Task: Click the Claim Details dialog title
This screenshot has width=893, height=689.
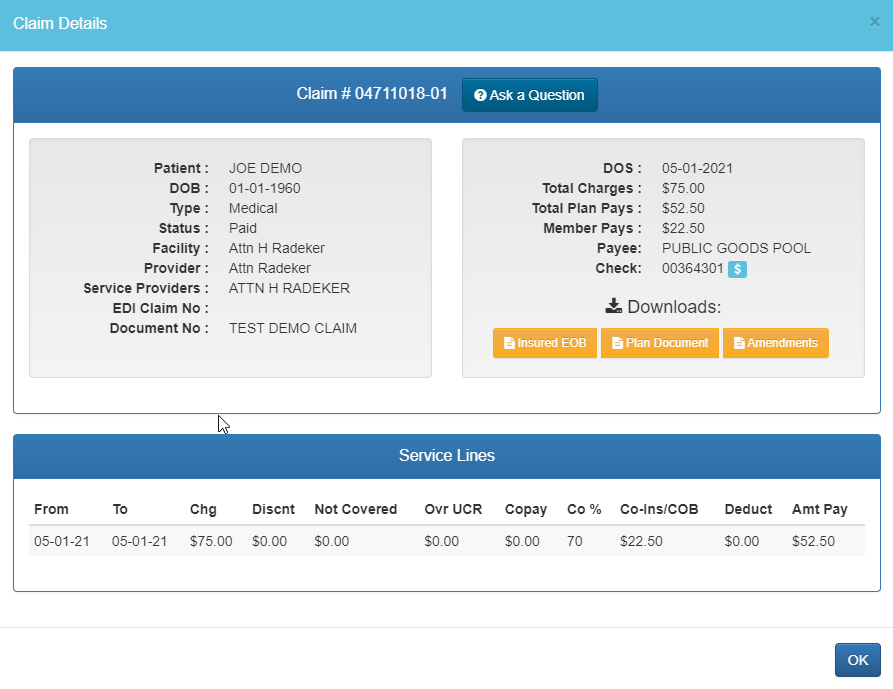Action: pyautogui.click(x=60, y=23)
